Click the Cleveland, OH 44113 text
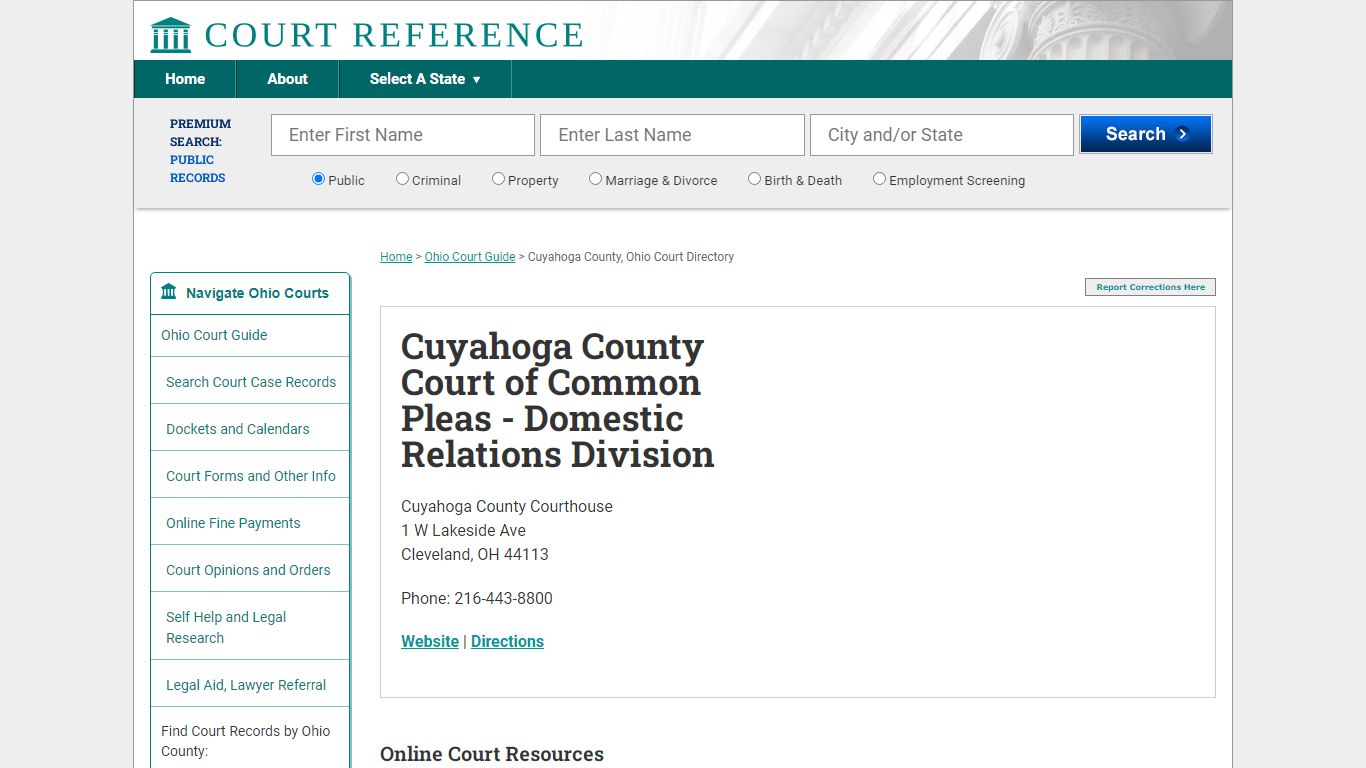Image resolution: width=1366 pixels, height=768 pixels. pos(475,554)
